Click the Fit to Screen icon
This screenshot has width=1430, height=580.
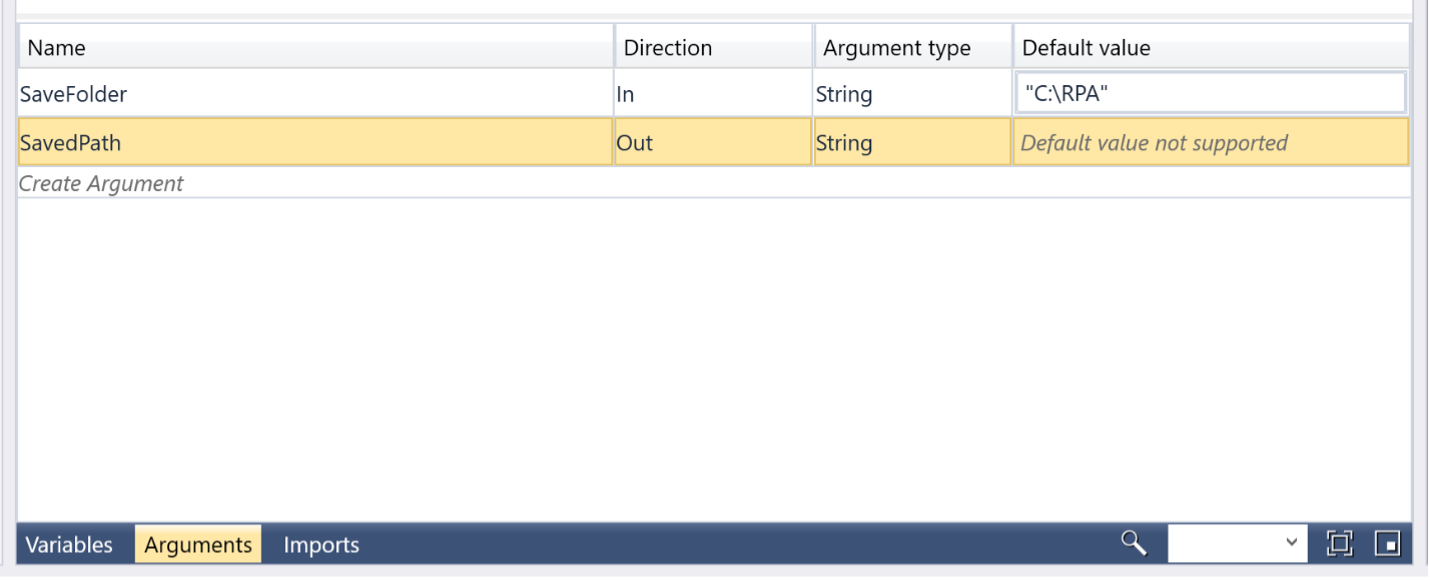click(1338, 544)
